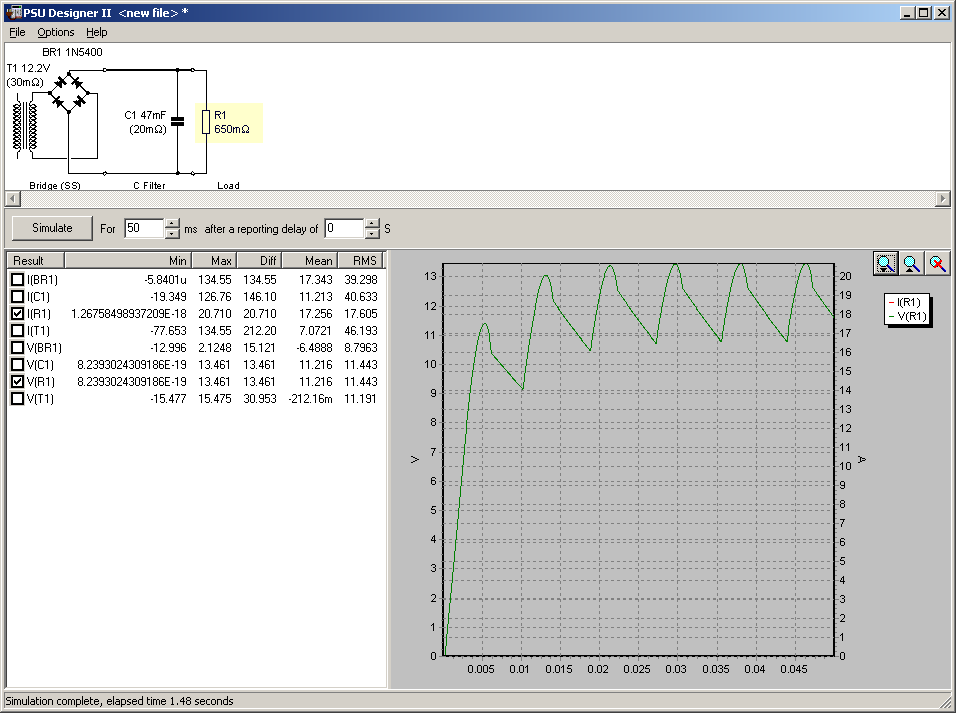Tick the I(T1) result checkbox

[x=18, y=331]
